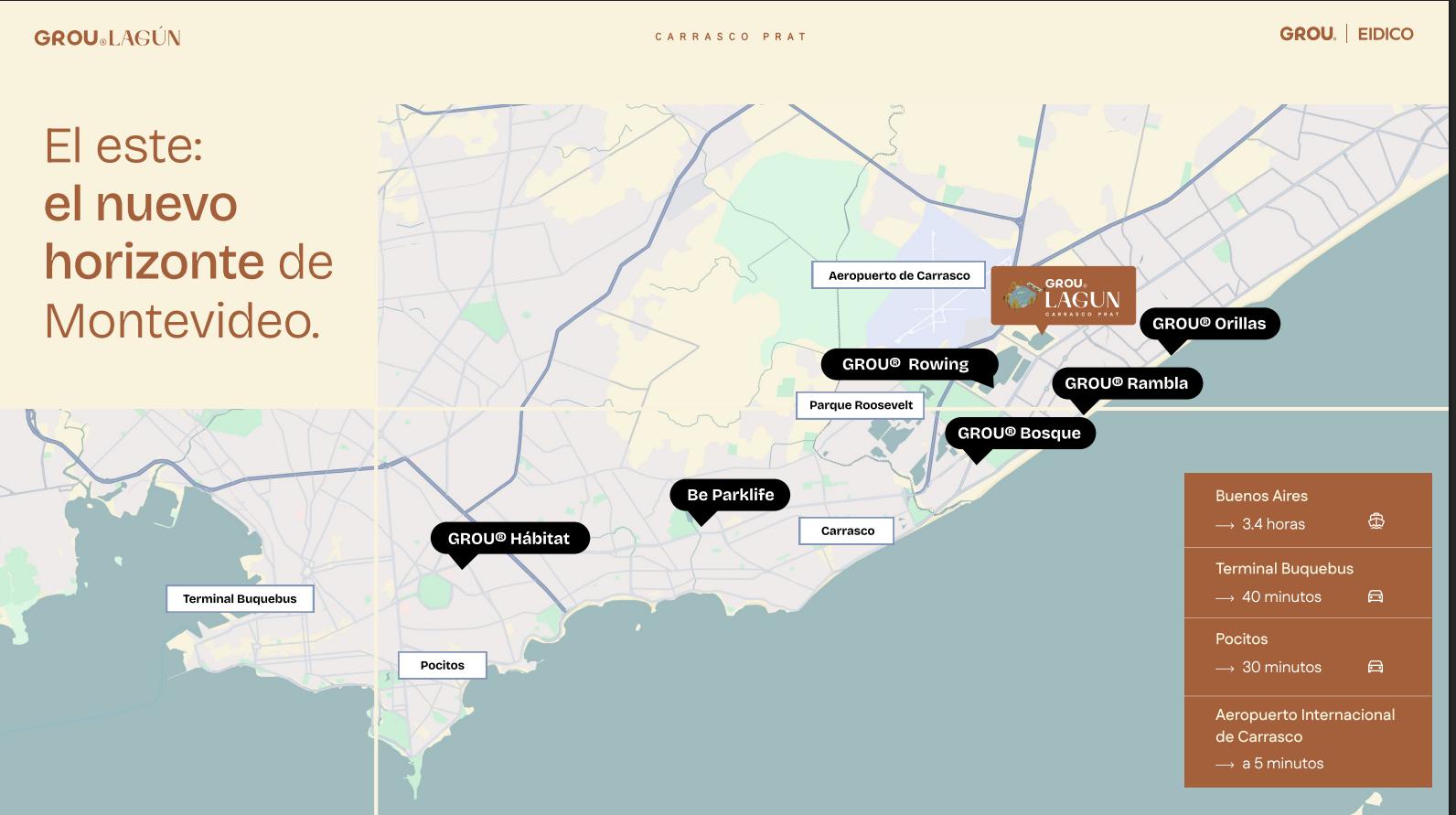The width and height of the screenshot is (1456, 815).
Task: Click the Pocitos map label
Action: 443,665
